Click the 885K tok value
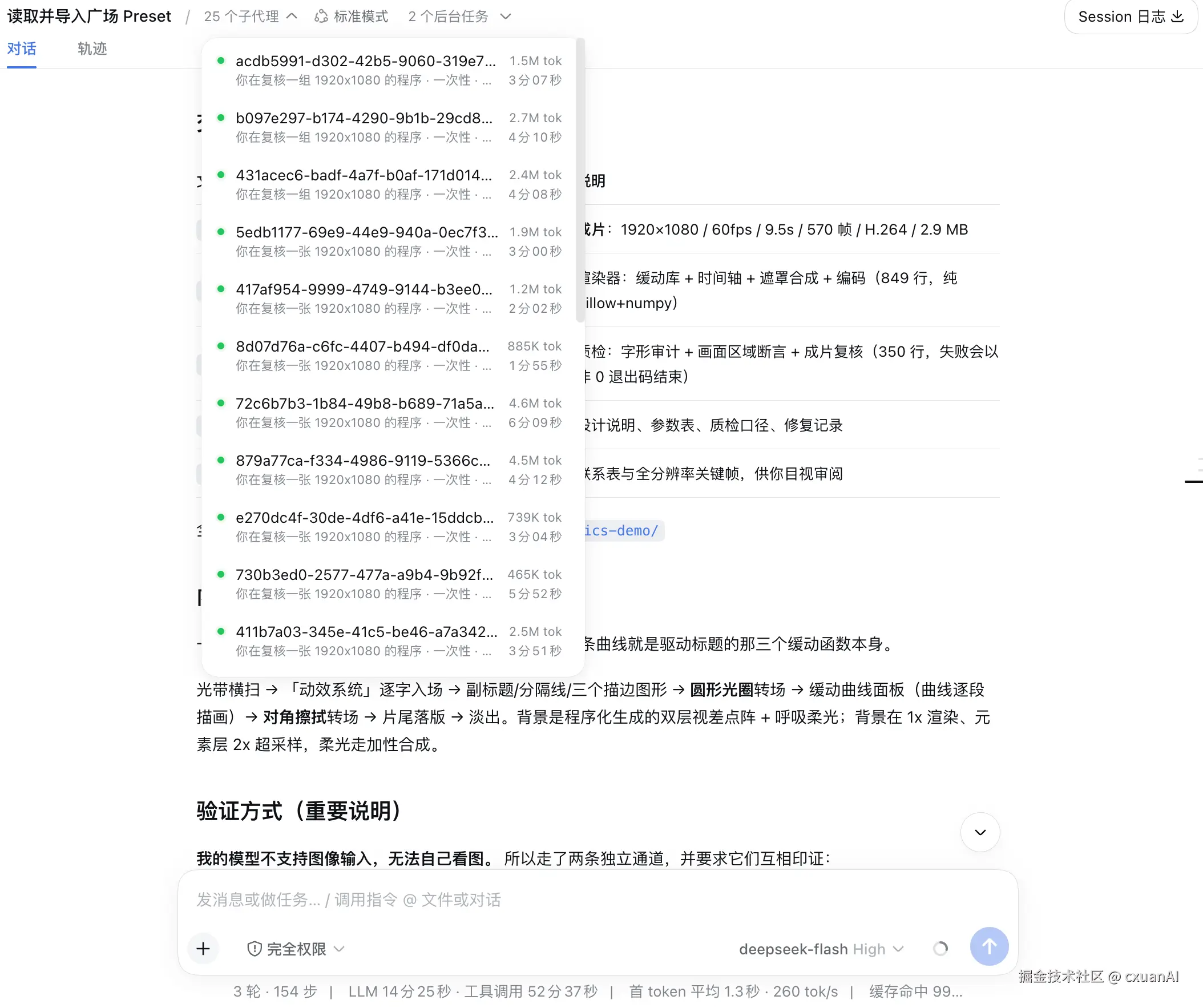The width and height of the screenshot is (1203, 1008). [x=535, y=346]
